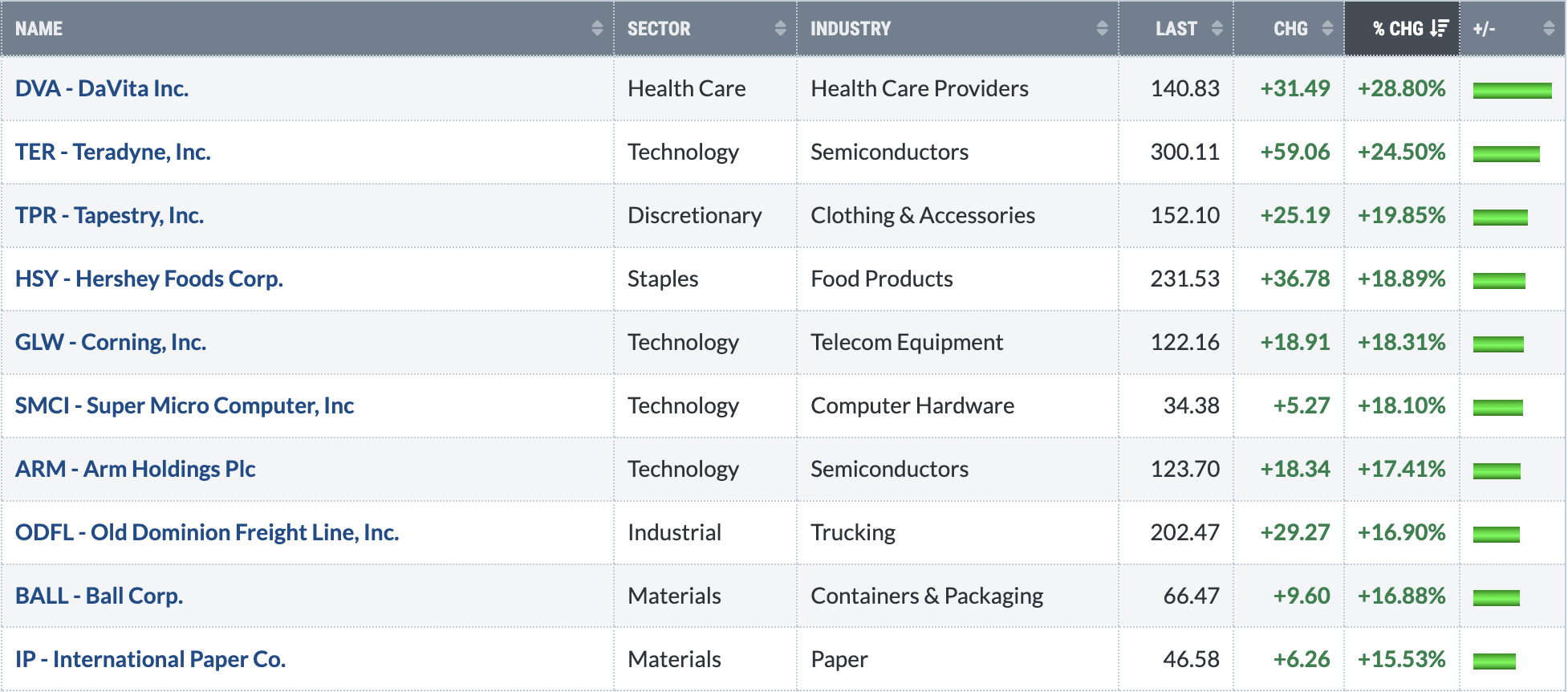Image resolution: width=1568 pixels, height=692 pixels.
Task: Open BALL - Ball Corp. link
Action: click(x=100, y=596)
